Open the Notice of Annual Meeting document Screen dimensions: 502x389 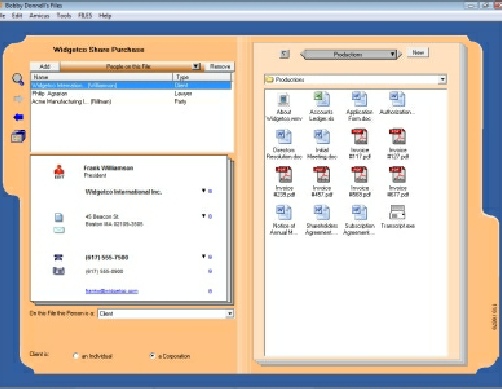pos(284,221)
